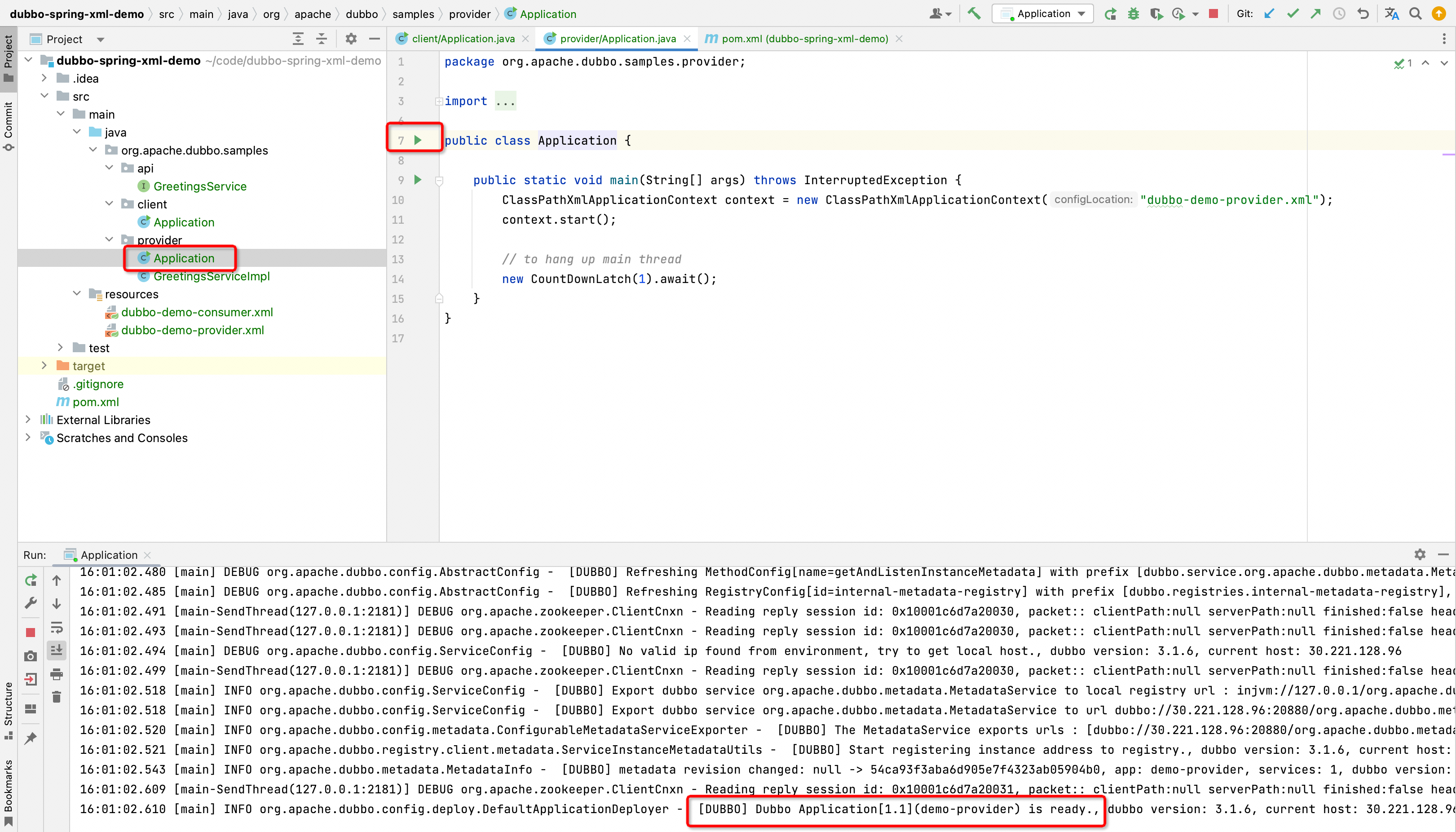Click Rerun icon in Run panel
Viewport: 1456px width, 832px height.
[x=31, y=580]
